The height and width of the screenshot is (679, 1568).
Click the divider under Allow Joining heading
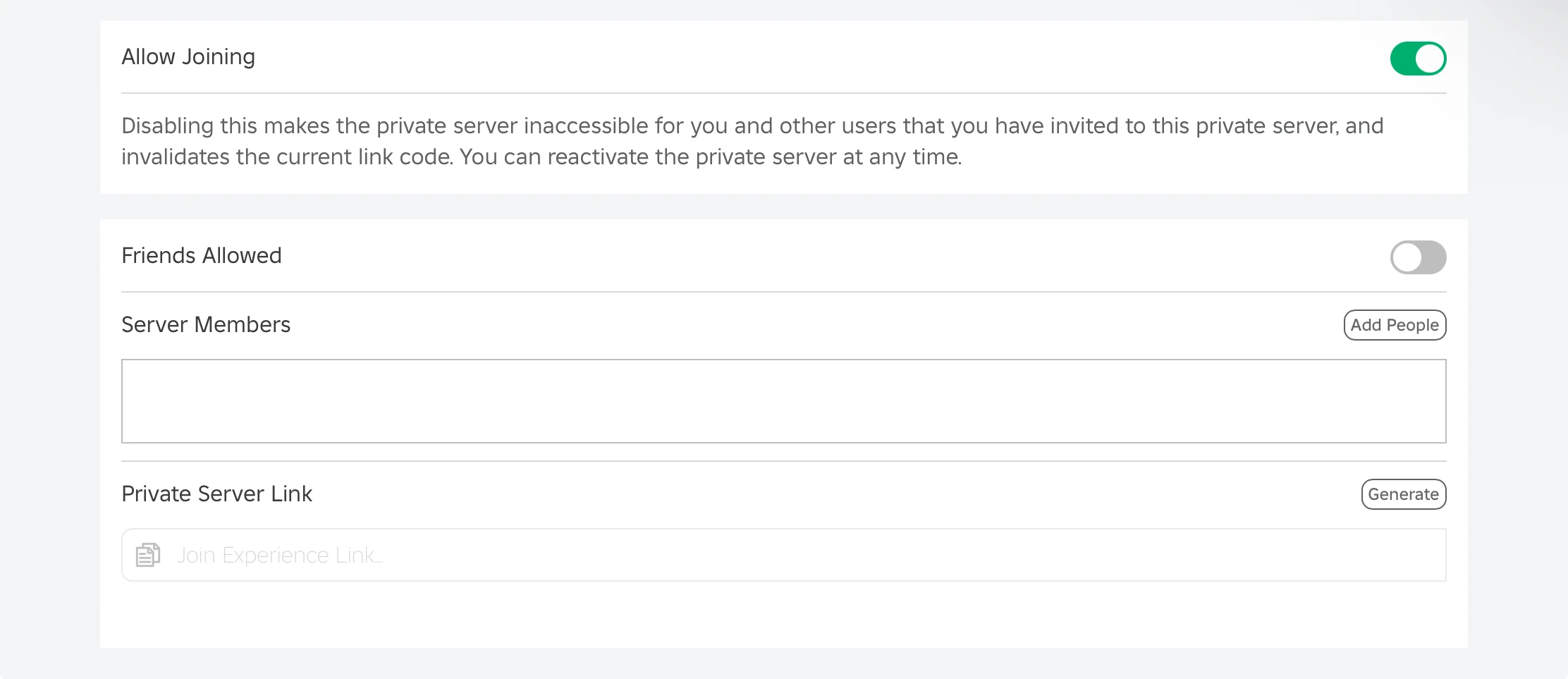pos(783,93)
